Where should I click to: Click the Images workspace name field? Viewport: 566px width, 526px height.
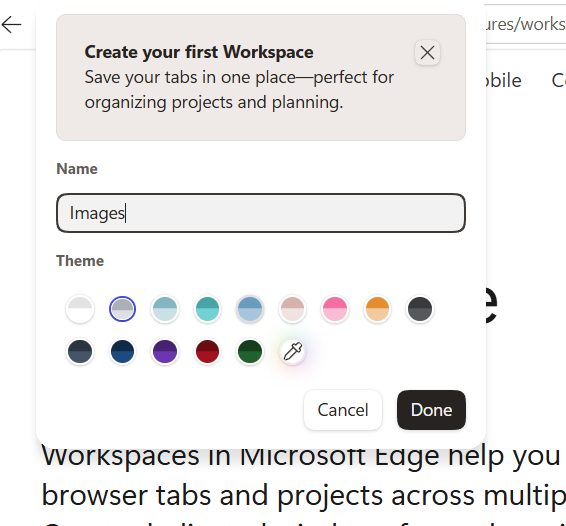click(261, 213)
